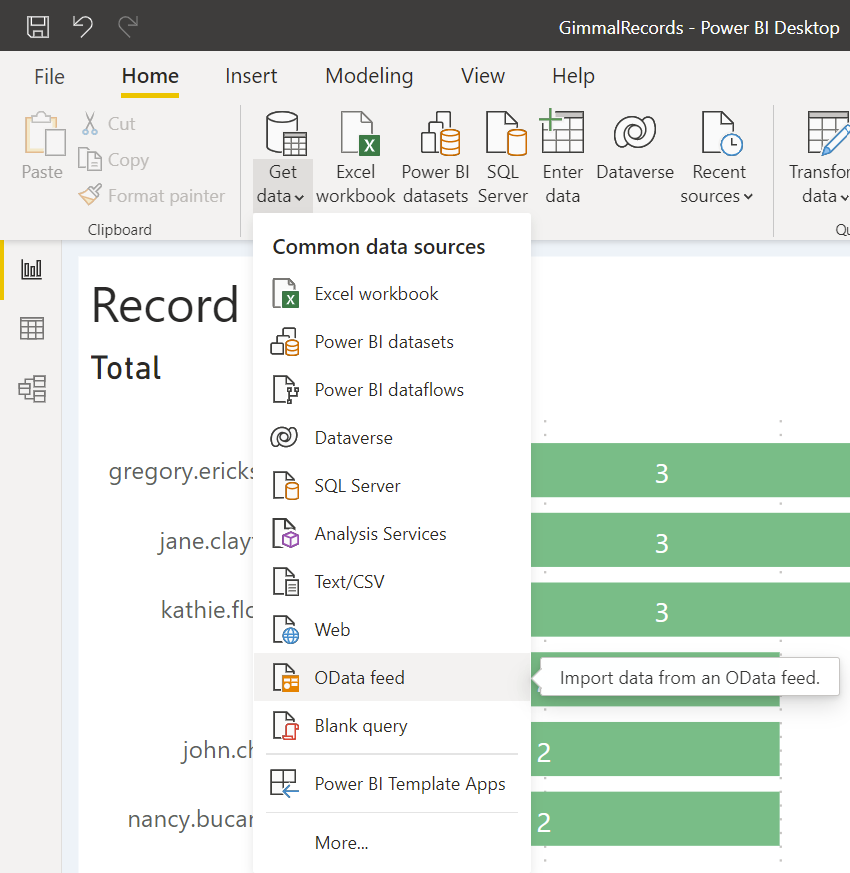Choose Blank query from the list

[x=392, y=725]
